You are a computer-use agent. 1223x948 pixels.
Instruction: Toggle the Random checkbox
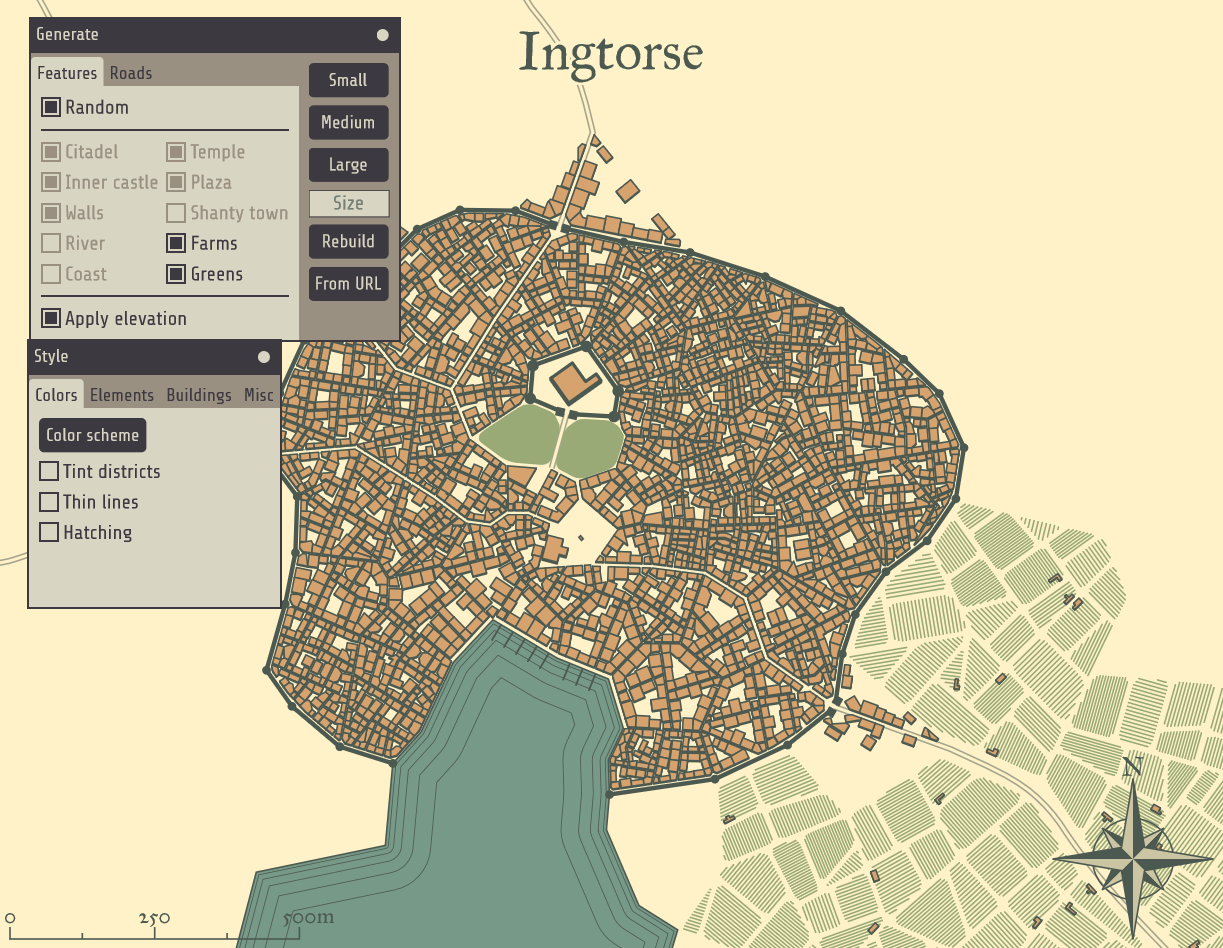pos(51,107)
